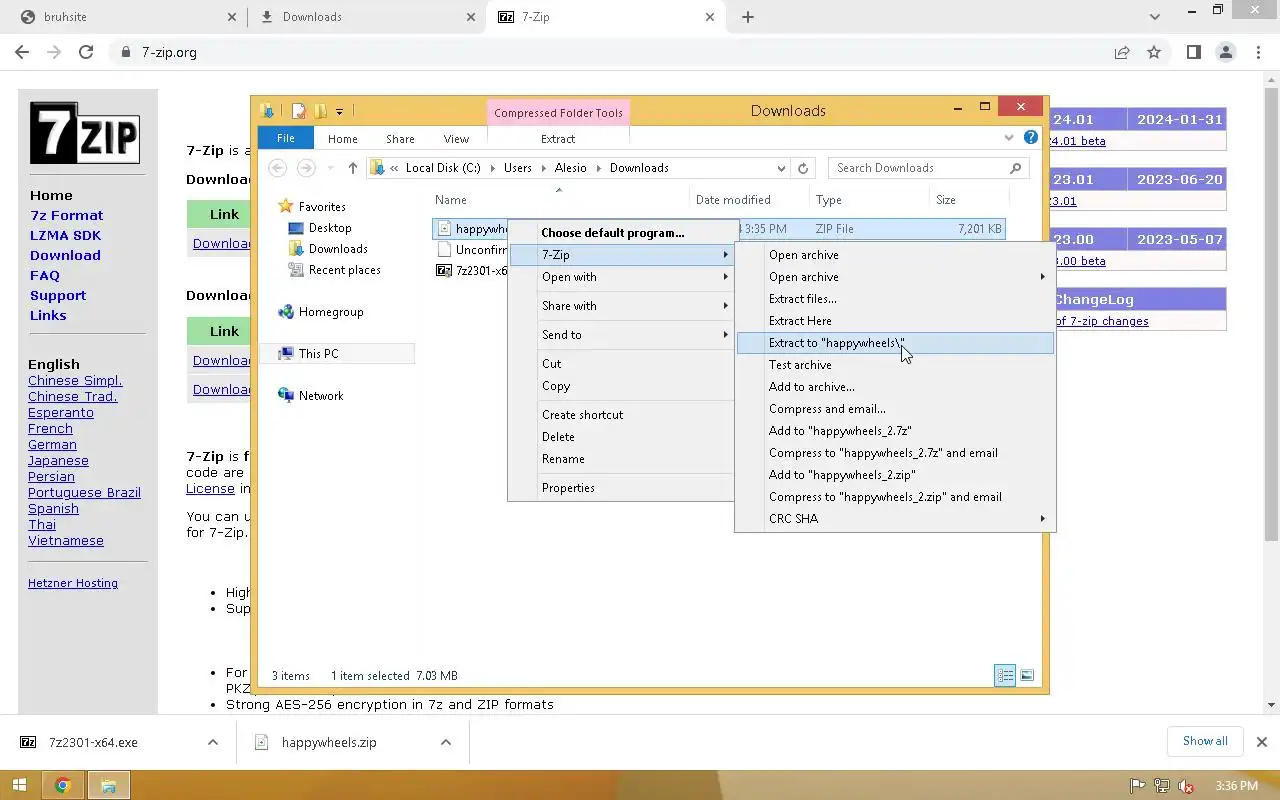Click the volume icon in system tray
This screenshot has width=1280, height=800.
point(1186,786)
